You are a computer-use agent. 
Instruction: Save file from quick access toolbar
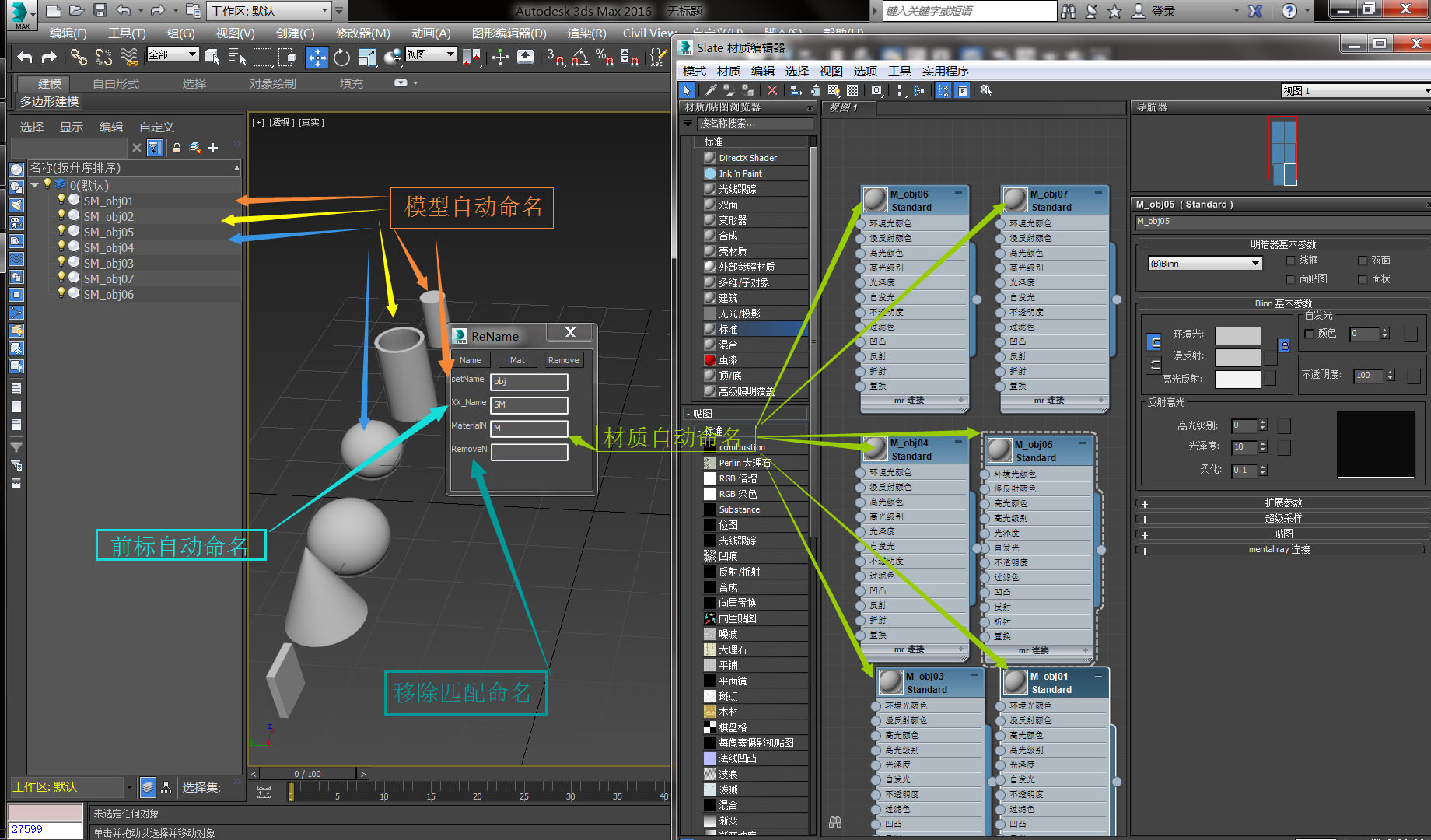point(100,10)
